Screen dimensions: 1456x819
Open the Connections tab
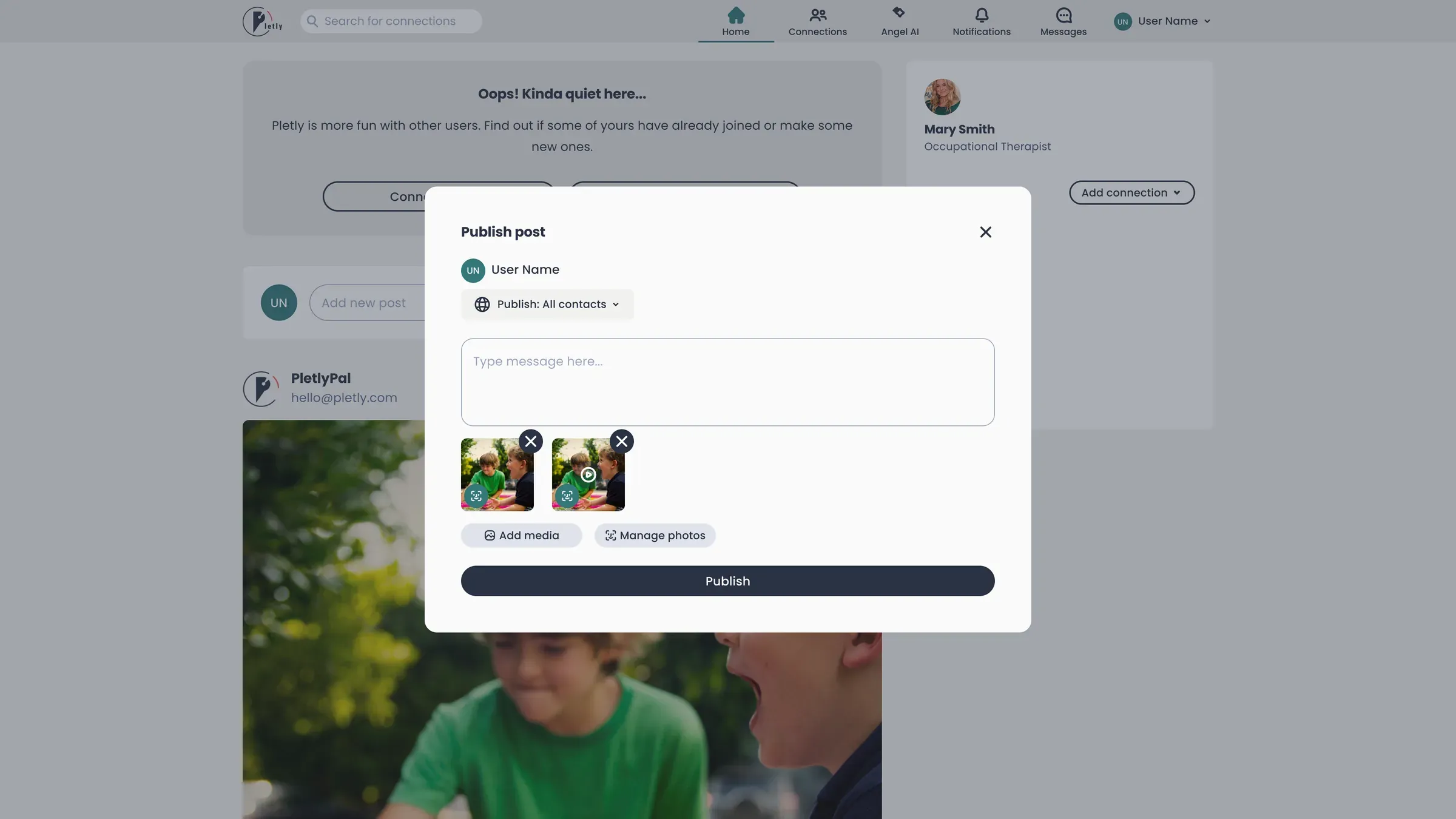(818, 22)
